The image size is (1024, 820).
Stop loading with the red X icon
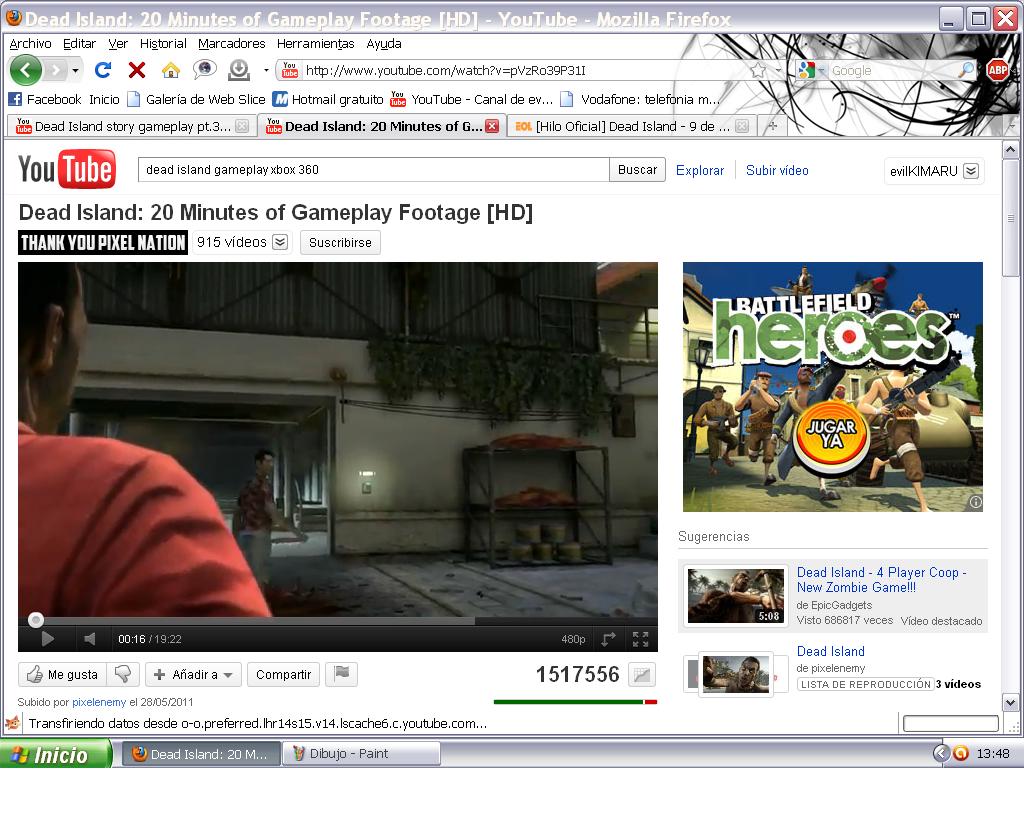136,70
